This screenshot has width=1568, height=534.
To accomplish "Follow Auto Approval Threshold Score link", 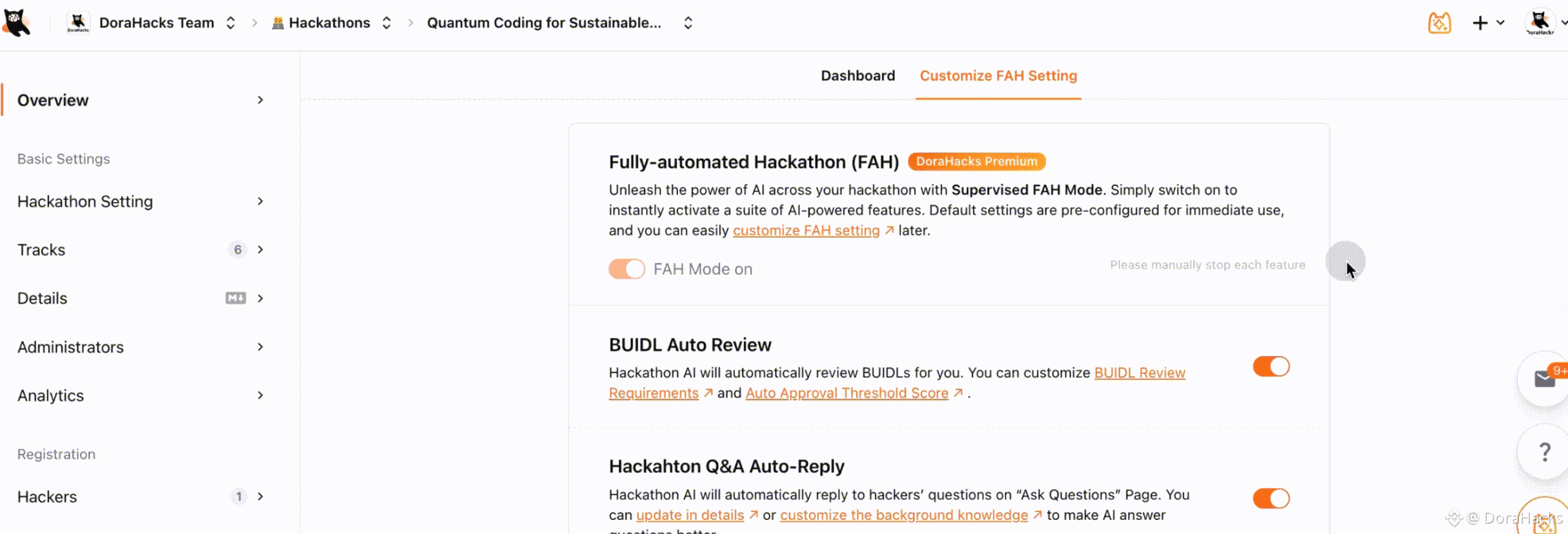I will (847, 393).
